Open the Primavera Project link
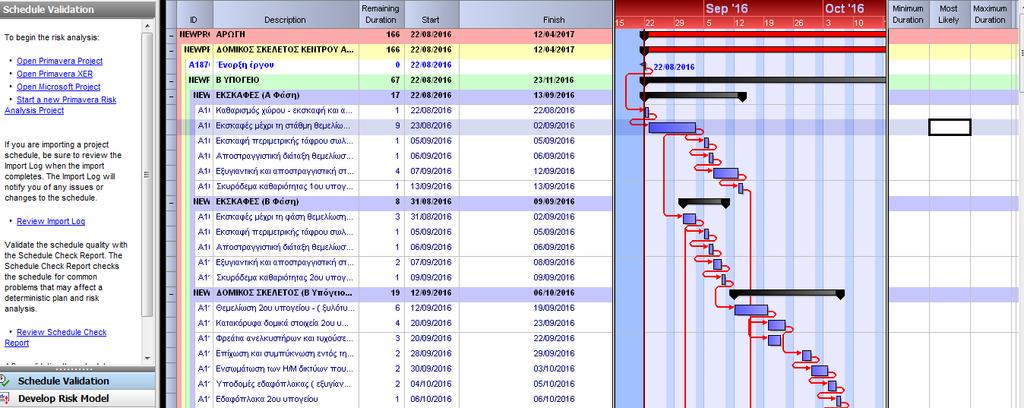 pyautogui.click(x=59, y=61)
